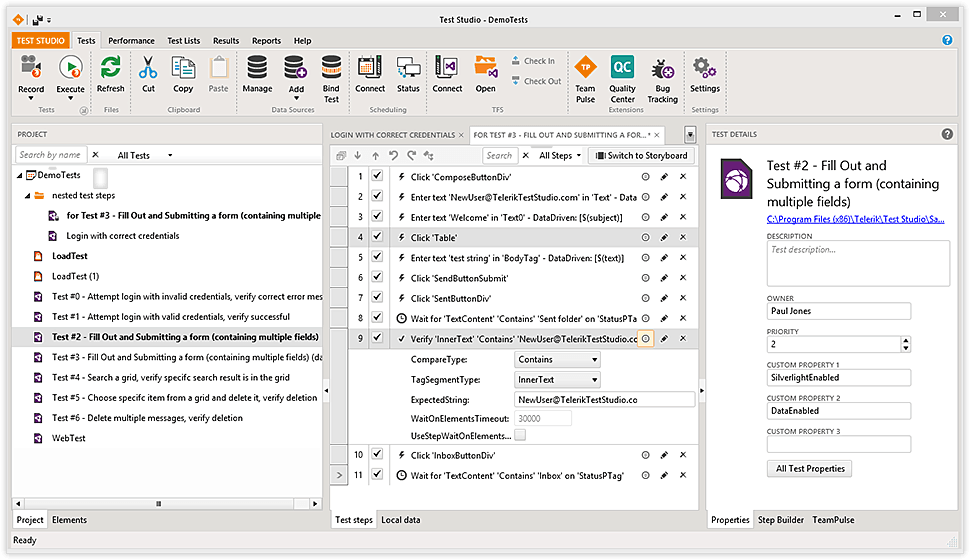Select Test #4 Search a grid
Image resolution: width=970 pixels, height=560 pixels.
170,377
